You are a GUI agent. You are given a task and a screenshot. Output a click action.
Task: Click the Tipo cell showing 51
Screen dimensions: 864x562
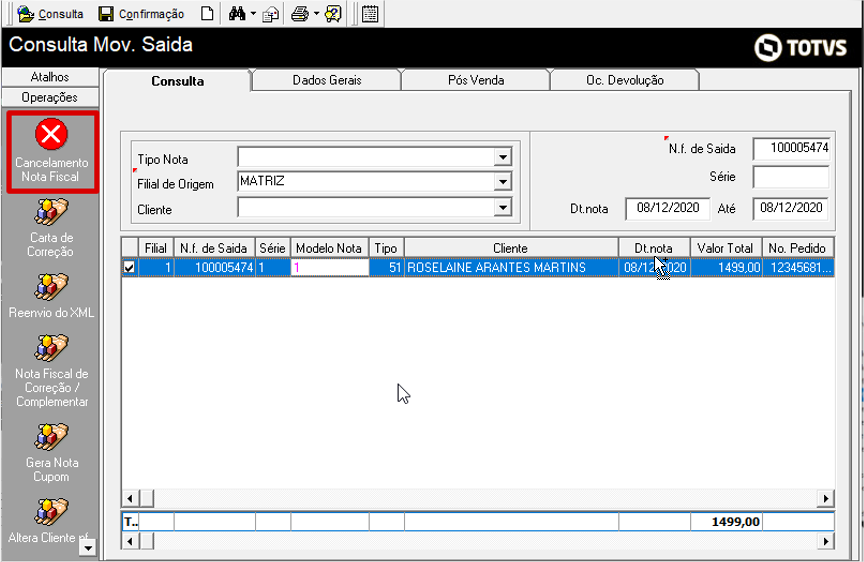pyautogui.click(x=386, y=268)
